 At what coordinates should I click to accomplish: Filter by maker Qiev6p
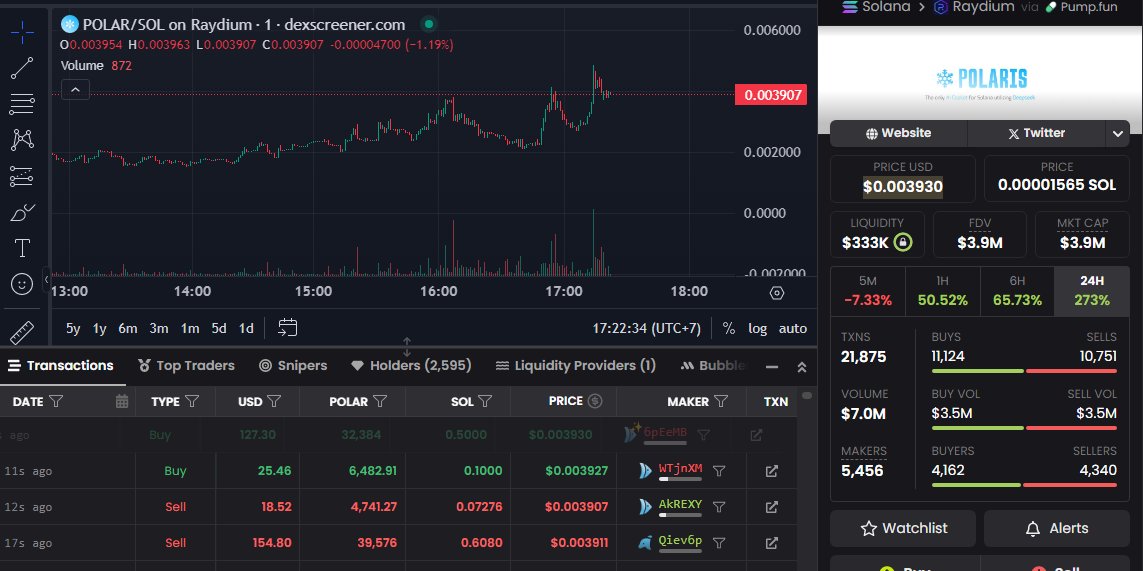click(719, 543)
